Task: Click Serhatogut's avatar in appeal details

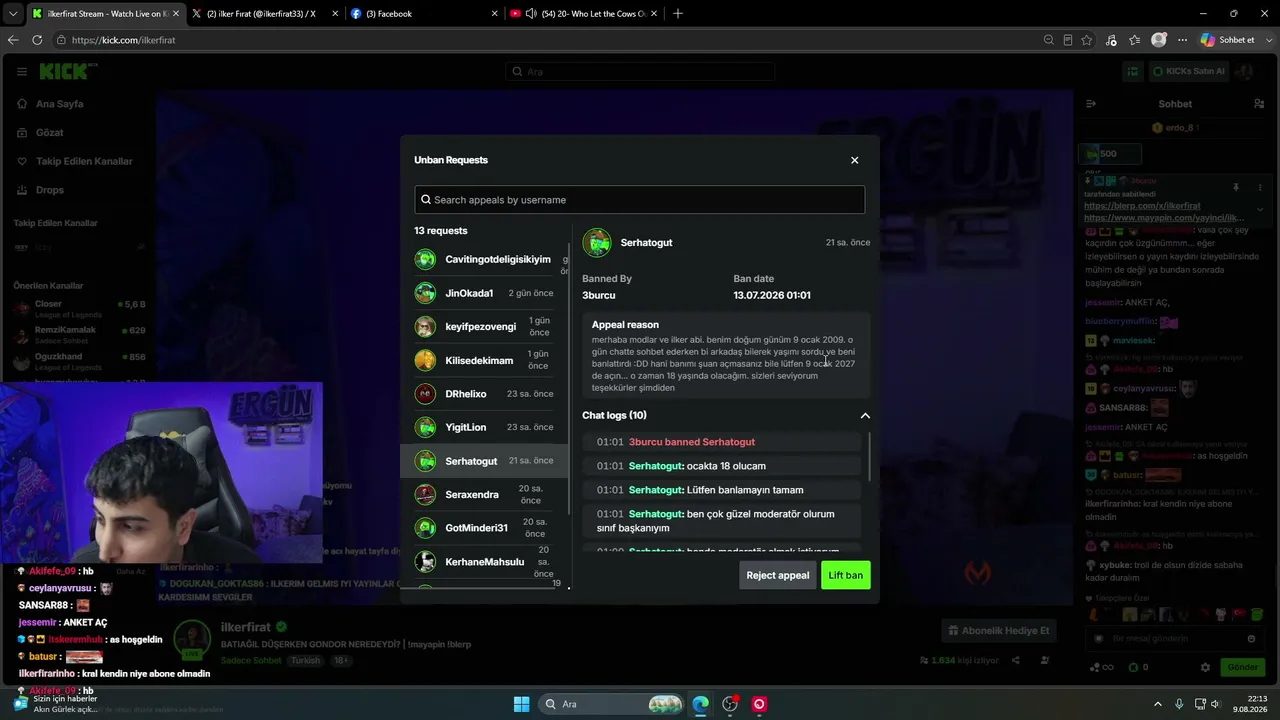Action: 597,243
